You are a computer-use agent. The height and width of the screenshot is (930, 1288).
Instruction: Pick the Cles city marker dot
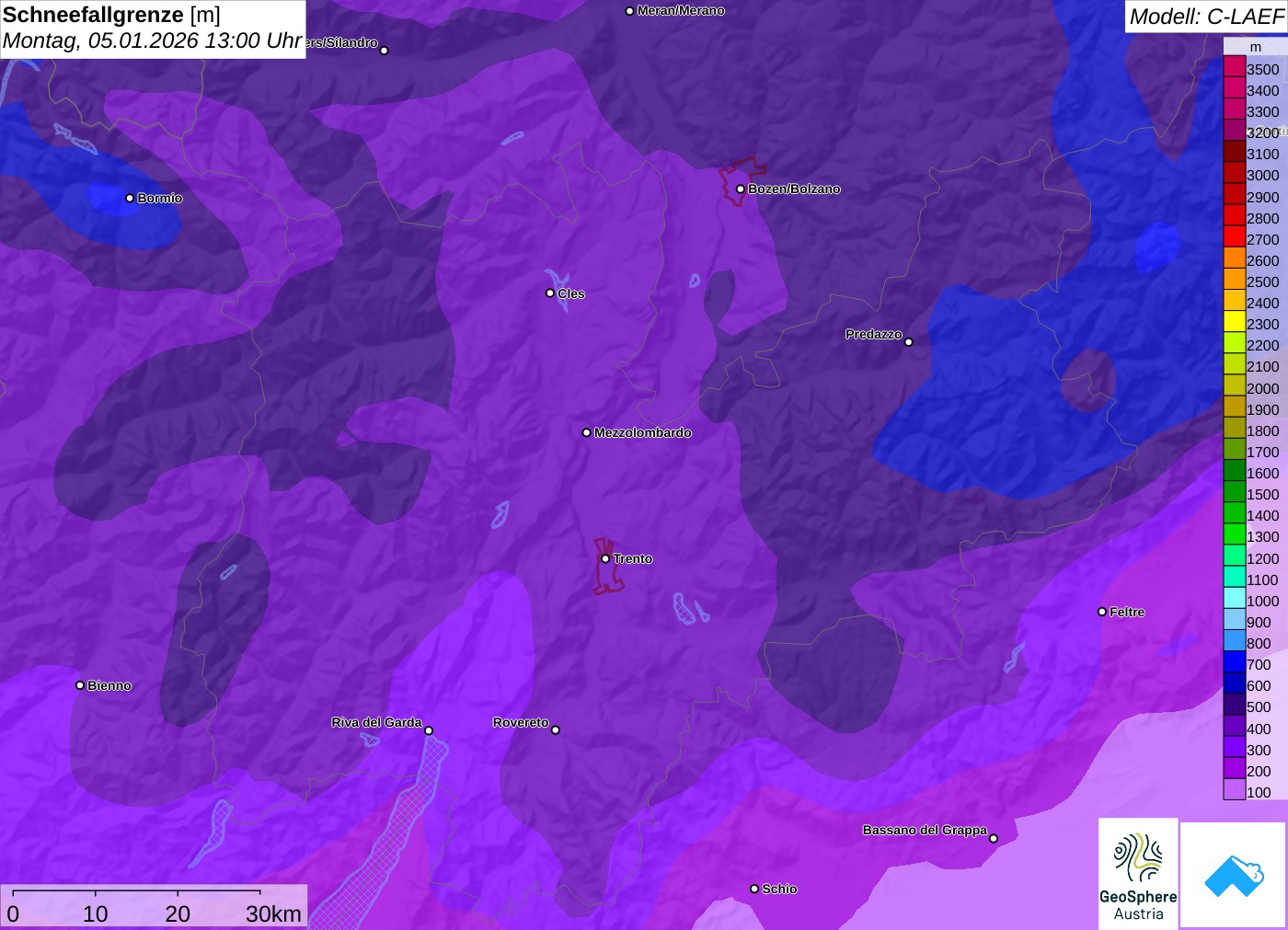(550, 293)
